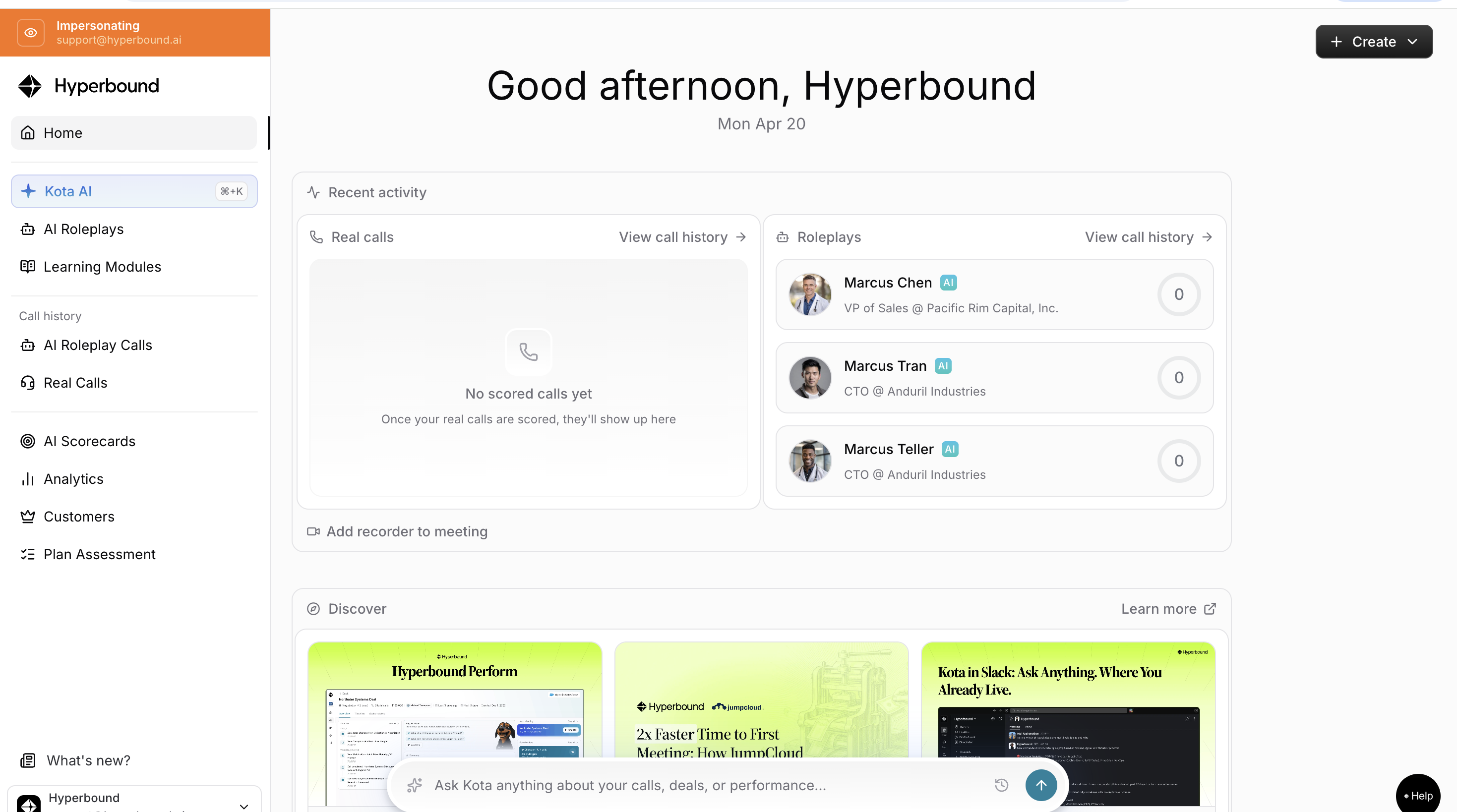
Task: Click the Mon Apr 20 date text
Action: point(761,124)
